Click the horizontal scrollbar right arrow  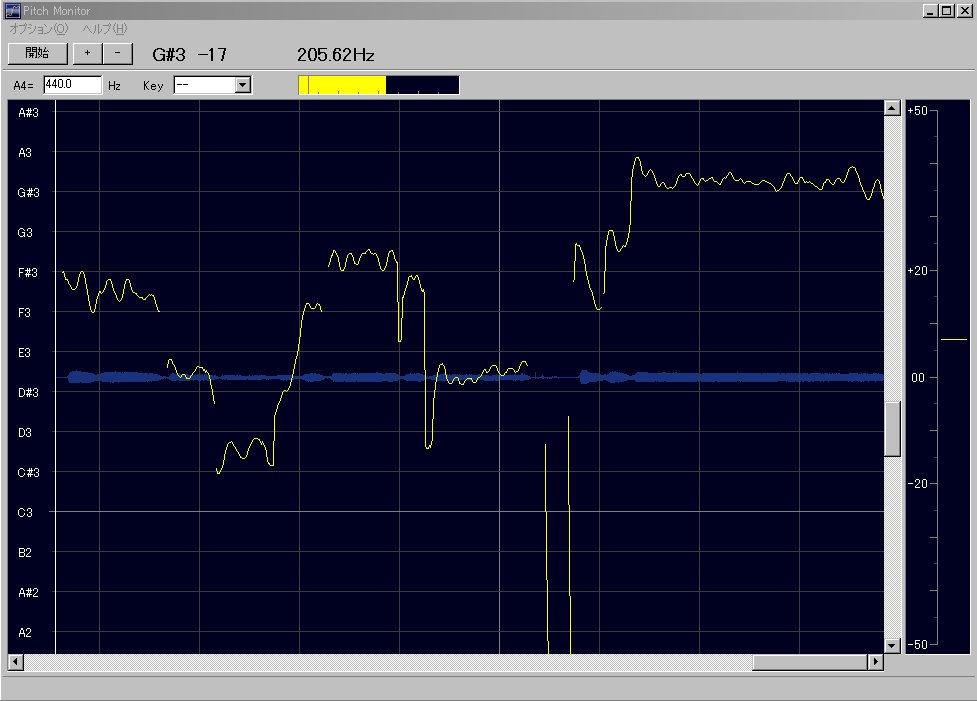(x=875, y=662)
